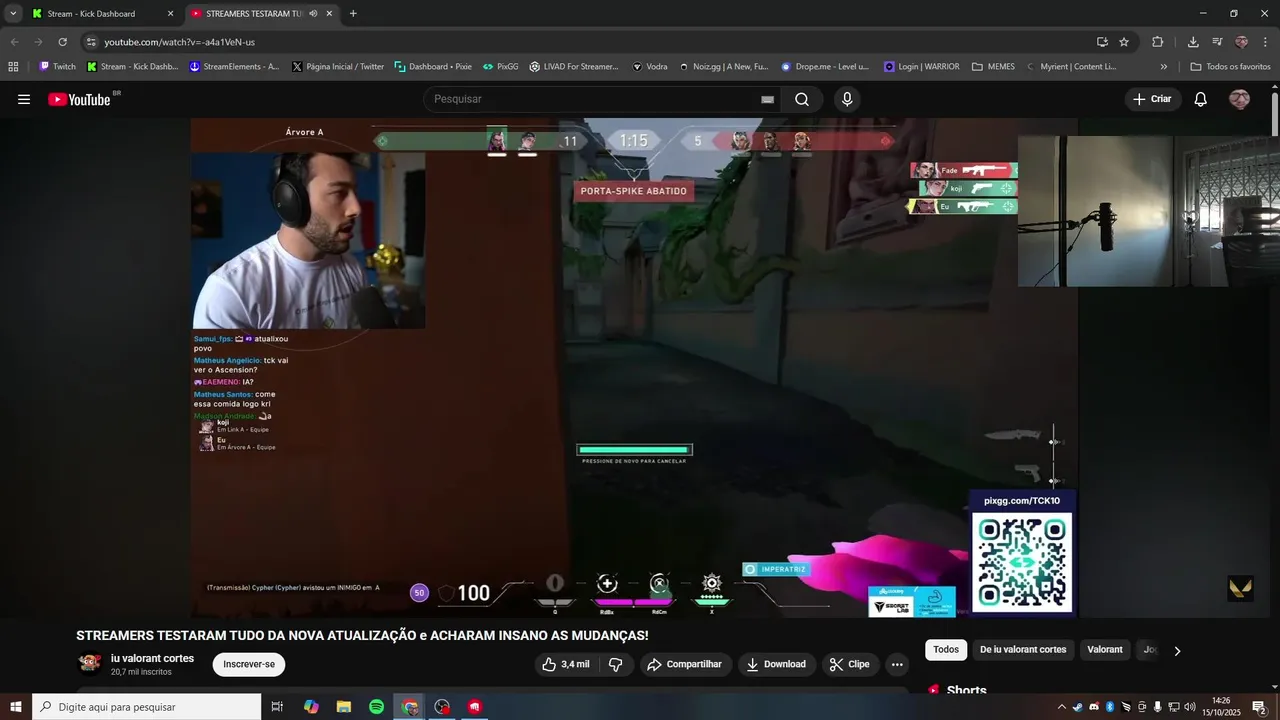Image resolution: width=1280 pixels, height=720 pixels.
Task: Open the Login | WARRIOR bookmark
Action: (921, 67)
